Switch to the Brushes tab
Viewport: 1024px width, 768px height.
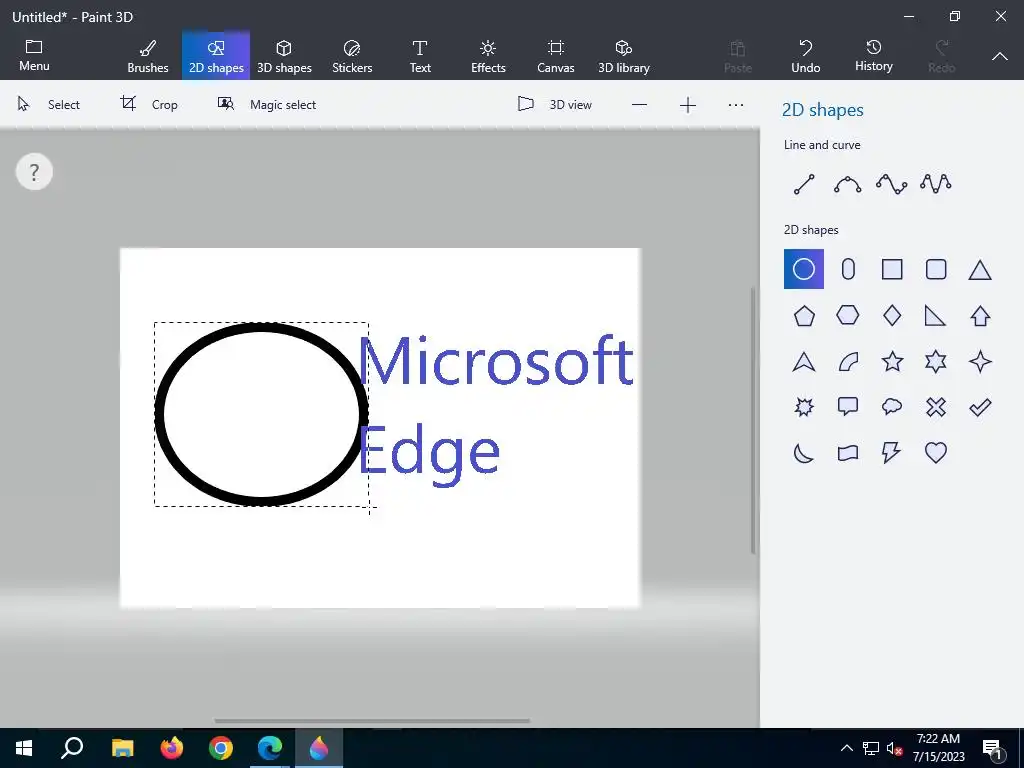[148, 57]
